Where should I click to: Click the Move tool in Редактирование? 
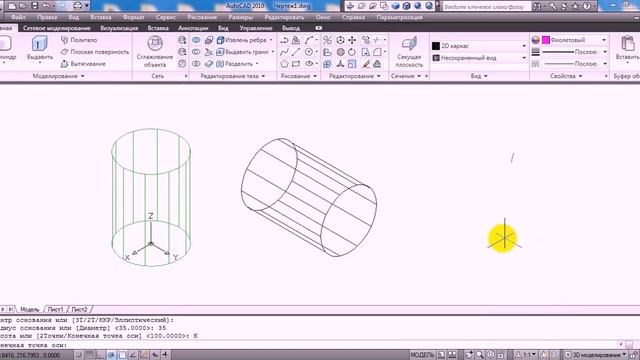point(352,40)
